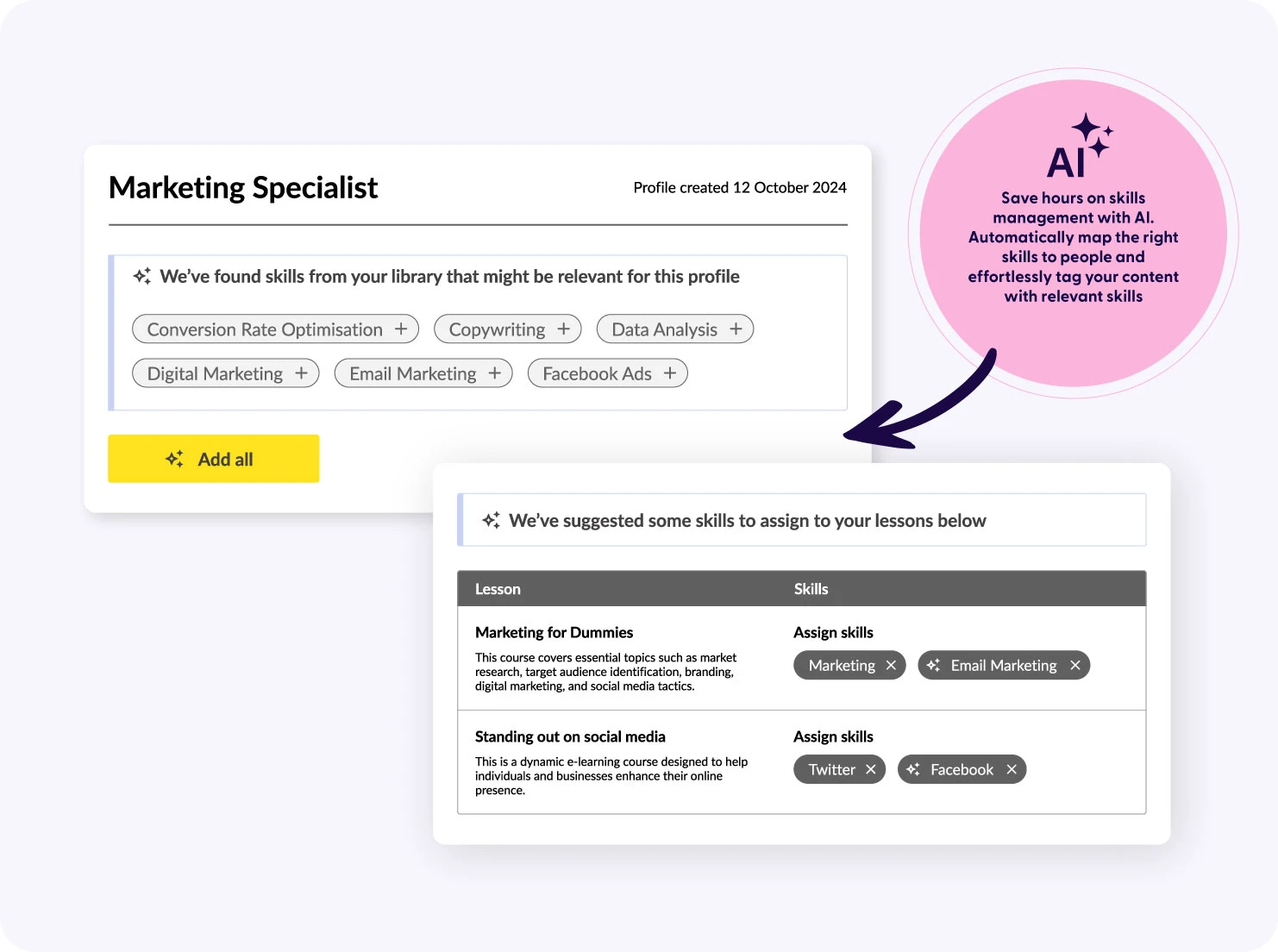This screenshot has height=952, width=1278.
Task: Click the plus icon beside Facebook Ads
Action: point(670,373)
